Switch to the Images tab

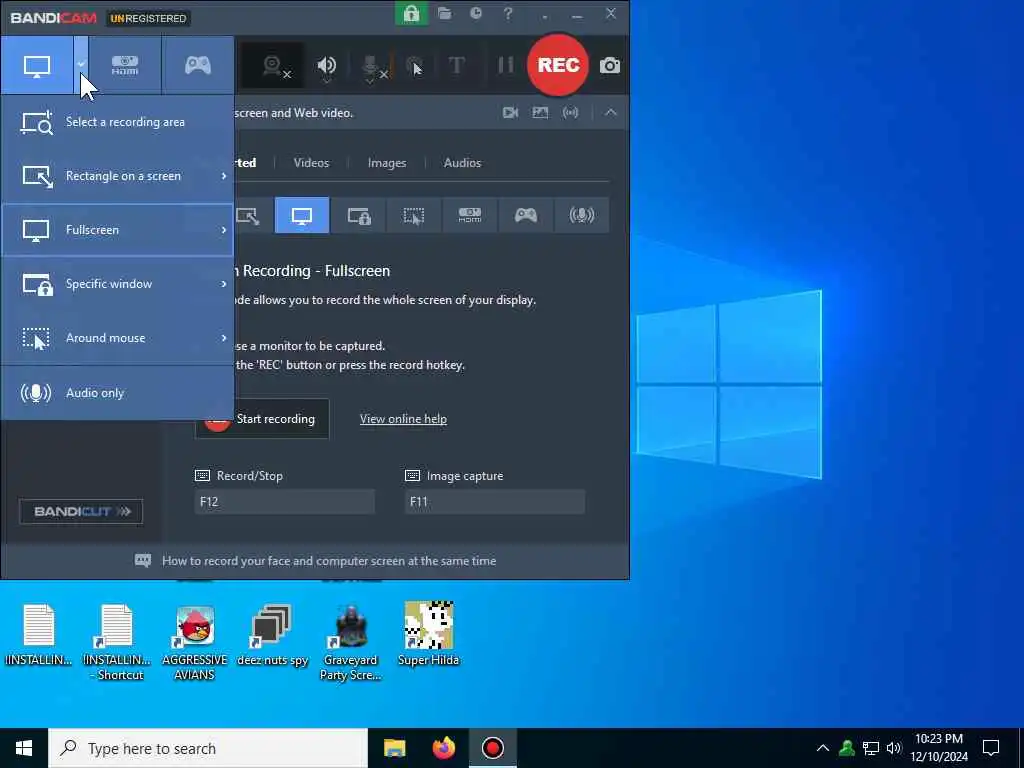pyautogui.click(x=387, y=163)
